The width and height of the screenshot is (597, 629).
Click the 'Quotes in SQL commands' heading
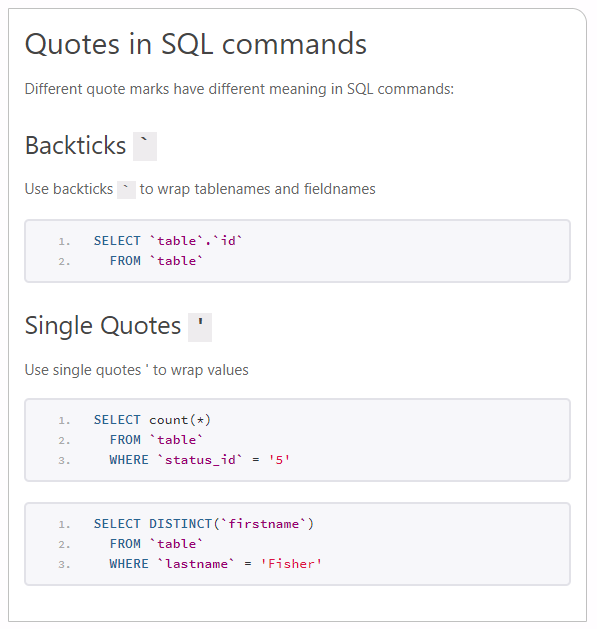pyautogui.click(x=196, y=44)
